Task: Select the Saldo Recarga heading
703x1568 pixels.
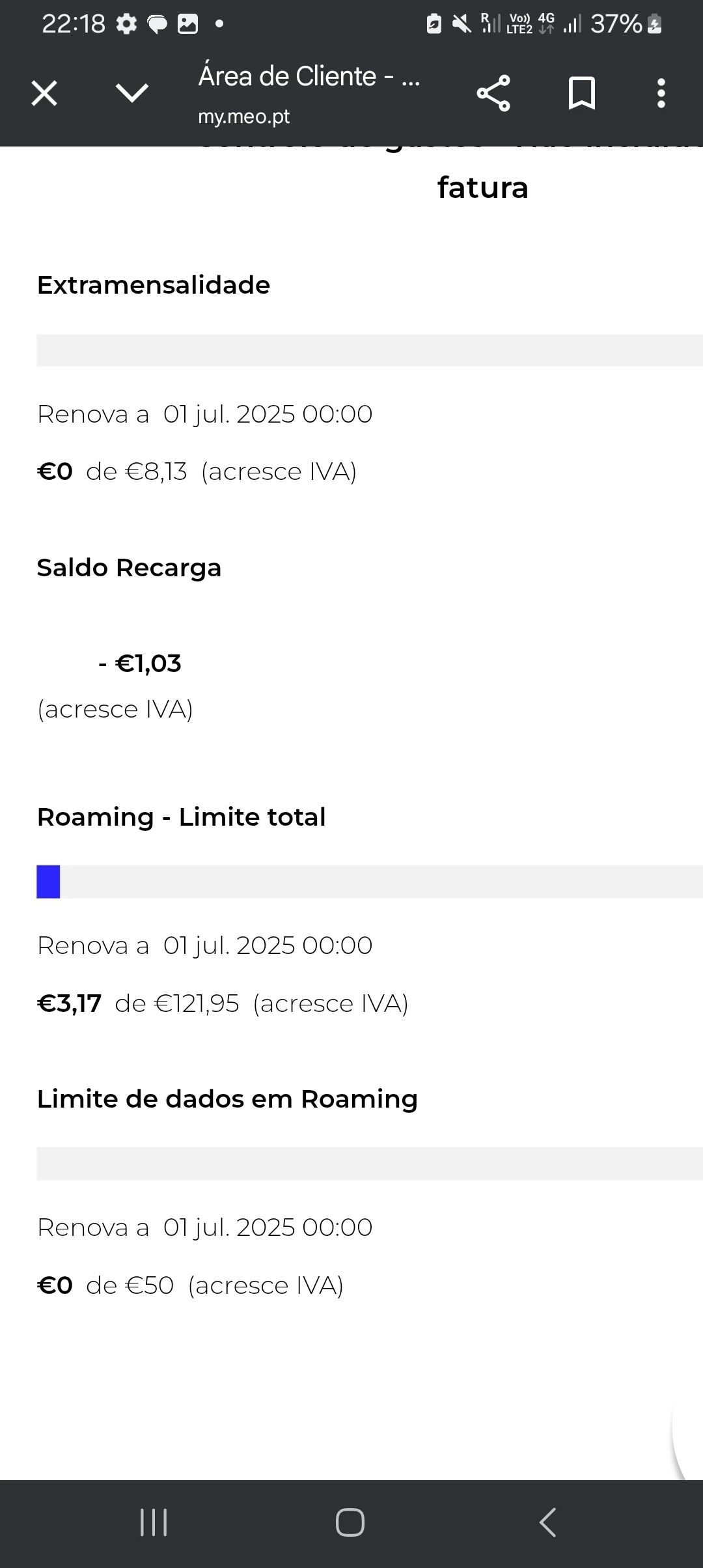Action: coord(129,568)
